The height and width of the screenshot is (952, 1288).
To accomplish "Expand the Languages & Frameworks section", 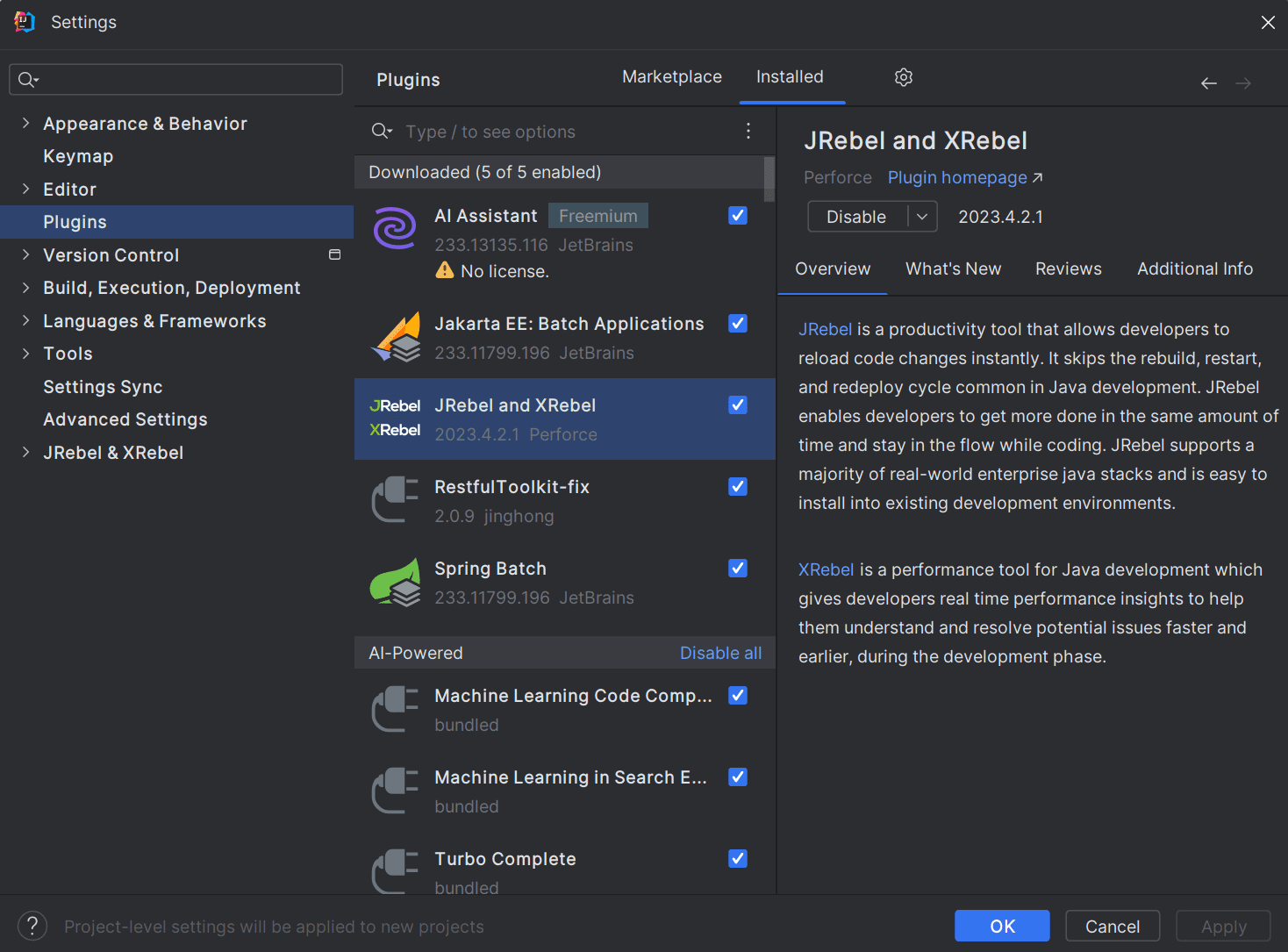I will [x=25, y=321].
